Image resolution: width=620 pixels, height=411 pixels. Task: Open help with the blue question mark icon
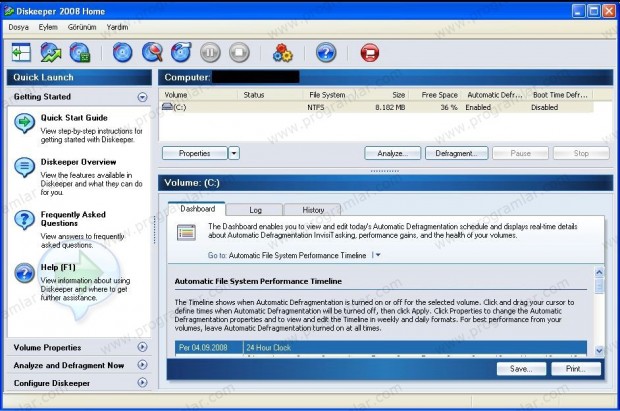click(326, 53)
